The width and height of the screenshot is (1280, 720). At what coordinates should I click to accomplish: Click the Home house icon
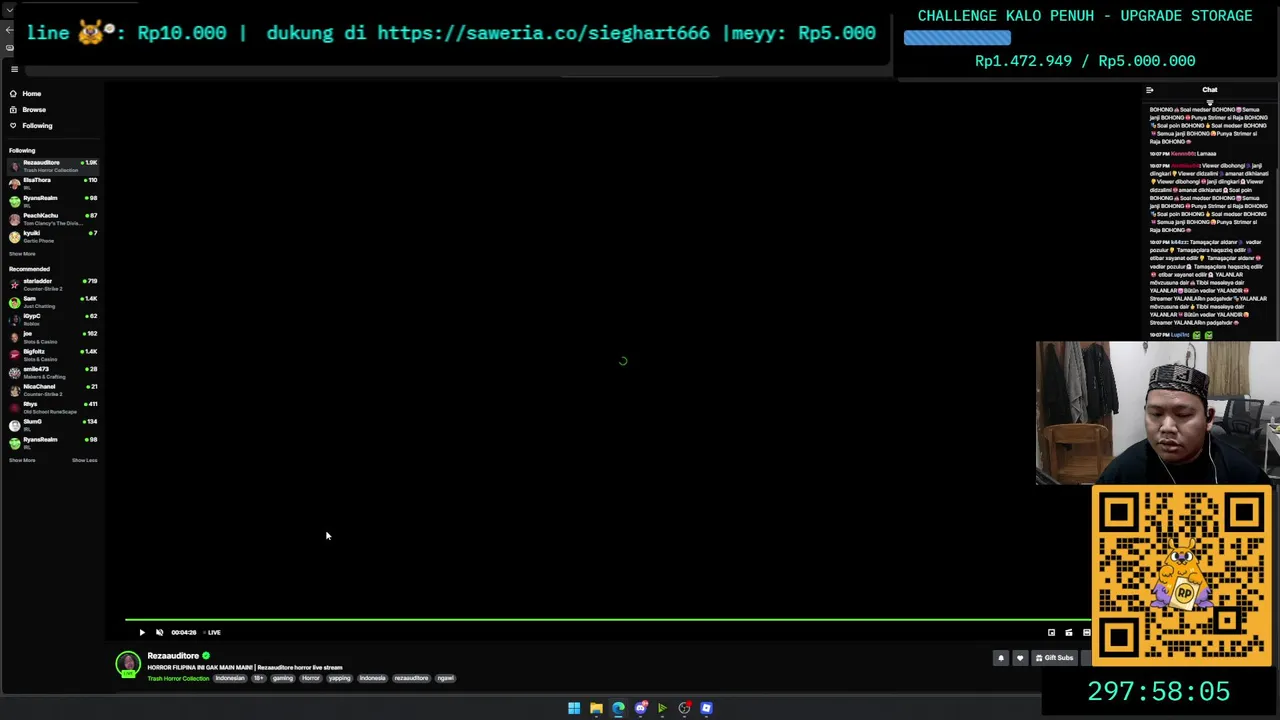(x=13, y=93)
